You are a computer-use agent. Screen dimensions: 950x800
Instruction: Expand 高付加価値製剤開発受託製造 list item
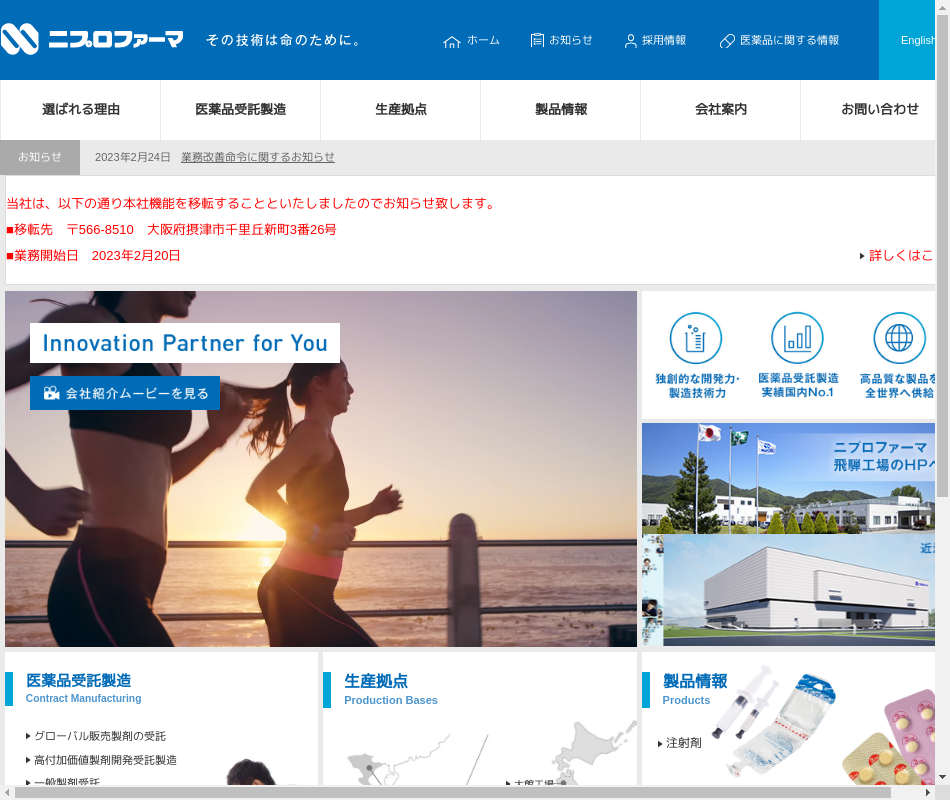[x=105, y=760]
